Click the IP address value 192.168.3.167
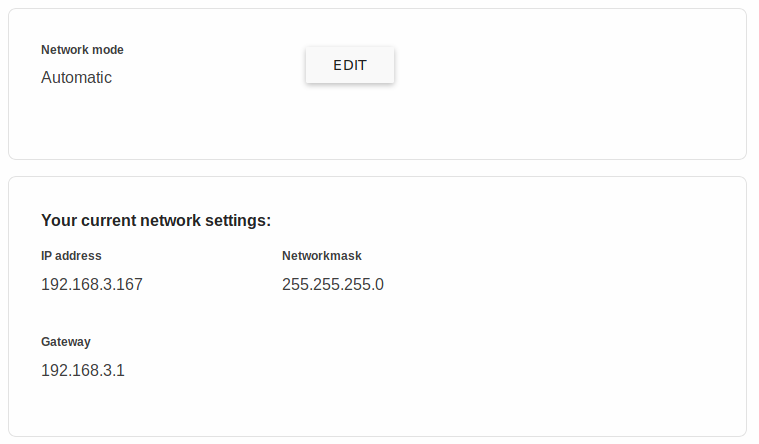Screen dimensions: 759x444 (92, 284)
